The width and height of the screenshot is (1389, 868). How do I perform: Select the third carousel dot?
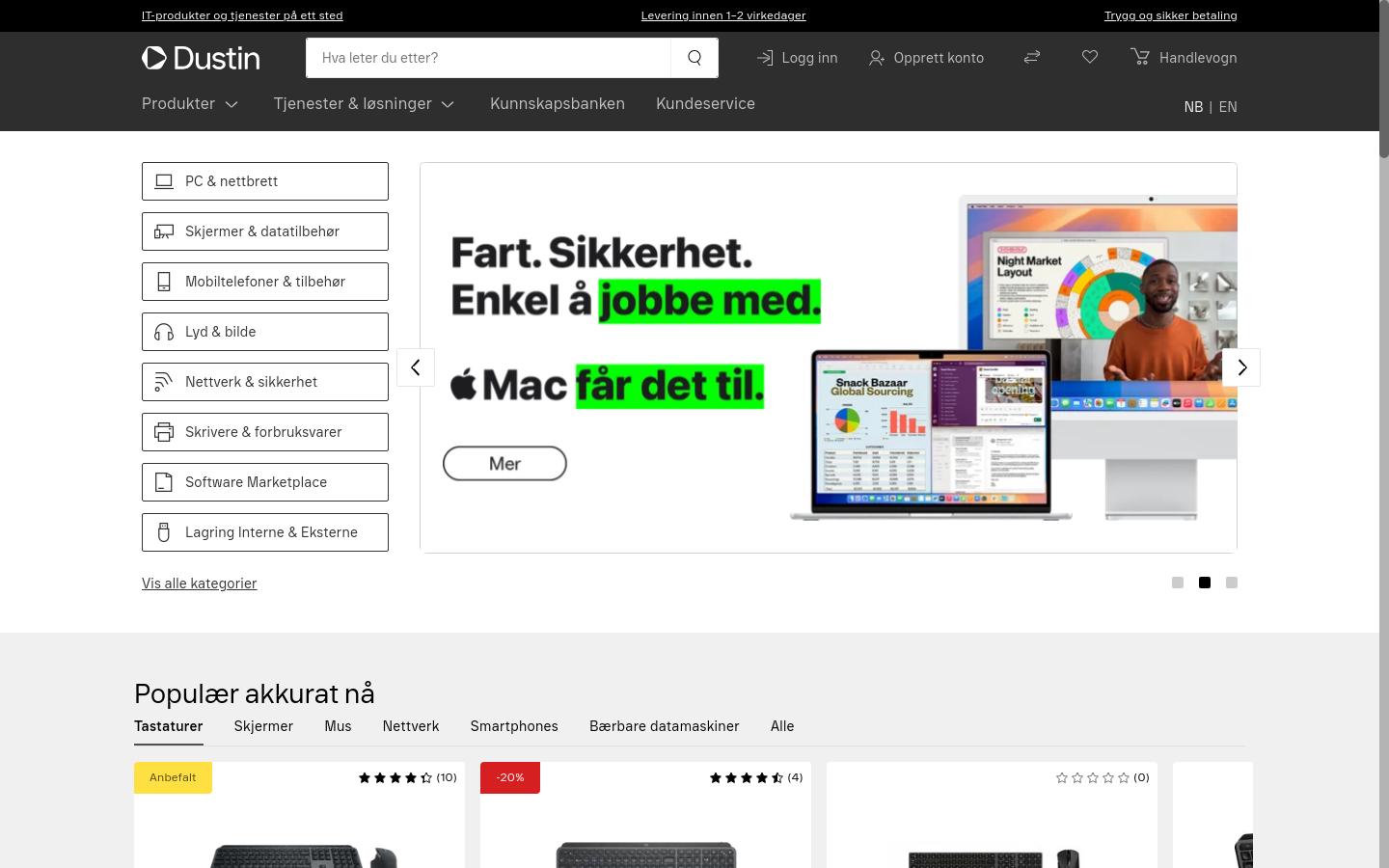1232,583
